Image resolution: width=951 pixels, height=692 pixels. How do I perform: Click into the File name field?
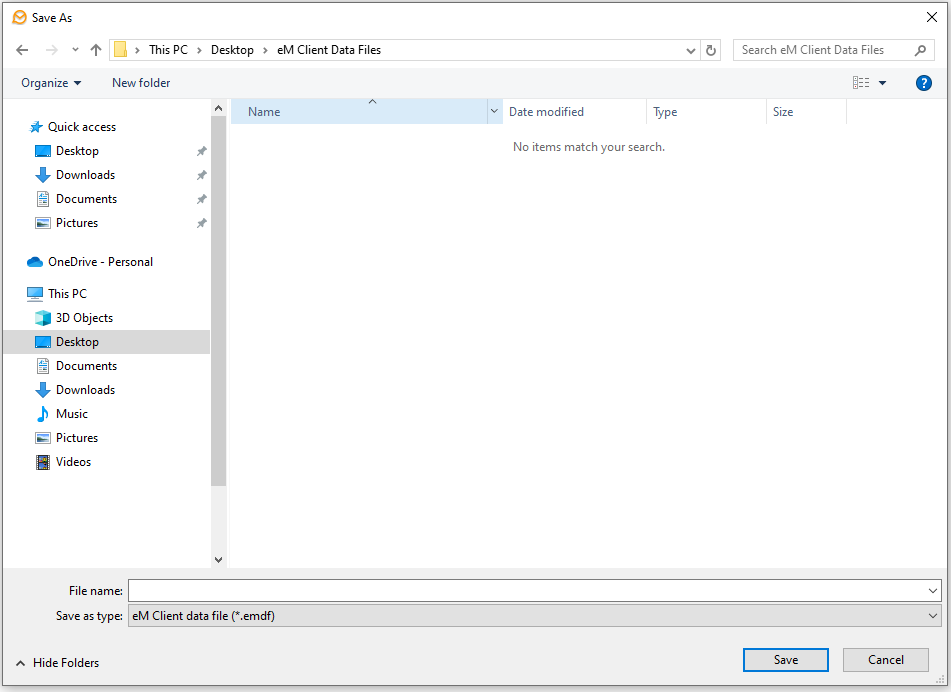pos(528,591)
